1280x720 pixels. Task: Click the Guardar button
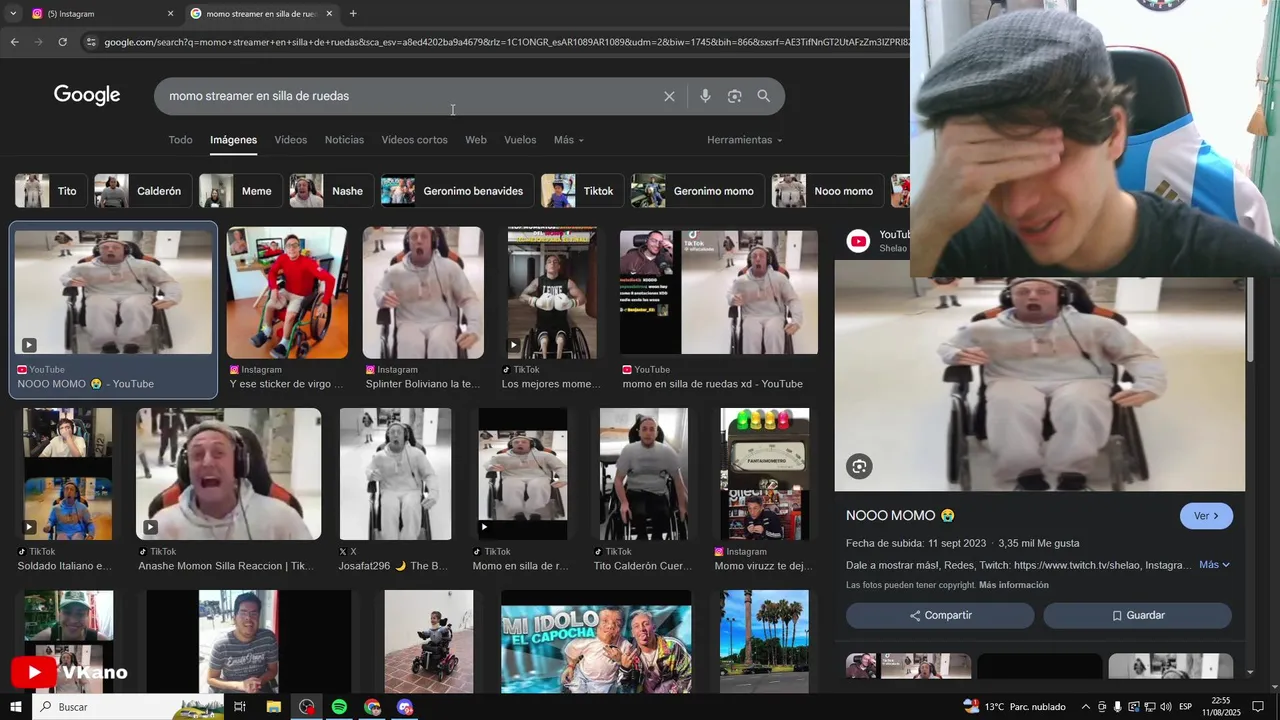coord(1137,615)
